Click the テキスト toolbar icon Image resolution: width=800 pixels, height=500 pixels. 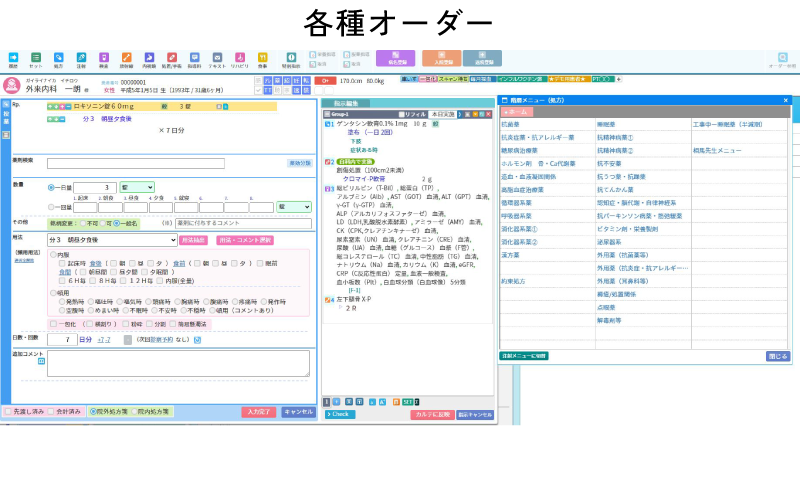217,59
